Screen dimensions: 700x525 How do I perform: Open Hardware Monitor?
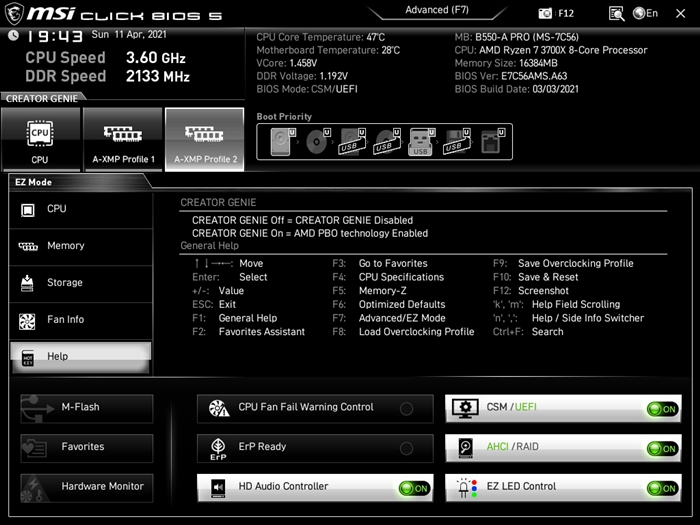[x=87, y=488]
